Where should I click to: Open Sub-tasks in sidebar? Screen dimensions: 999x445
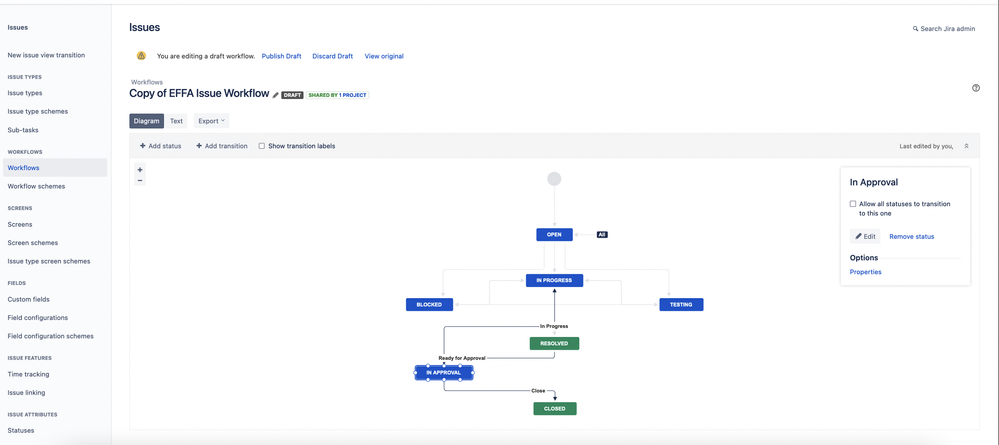[23, 130]
